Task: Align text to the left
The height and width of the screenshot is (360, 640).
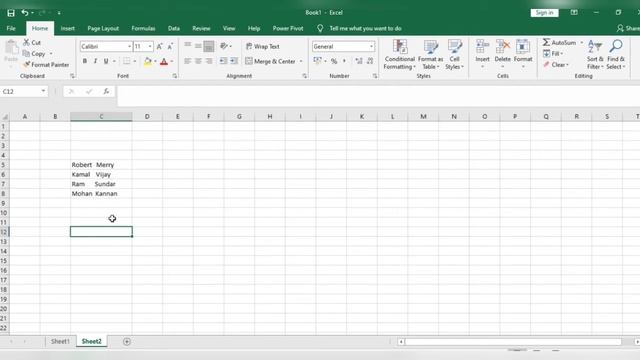Action: click(x=187, y=61)
